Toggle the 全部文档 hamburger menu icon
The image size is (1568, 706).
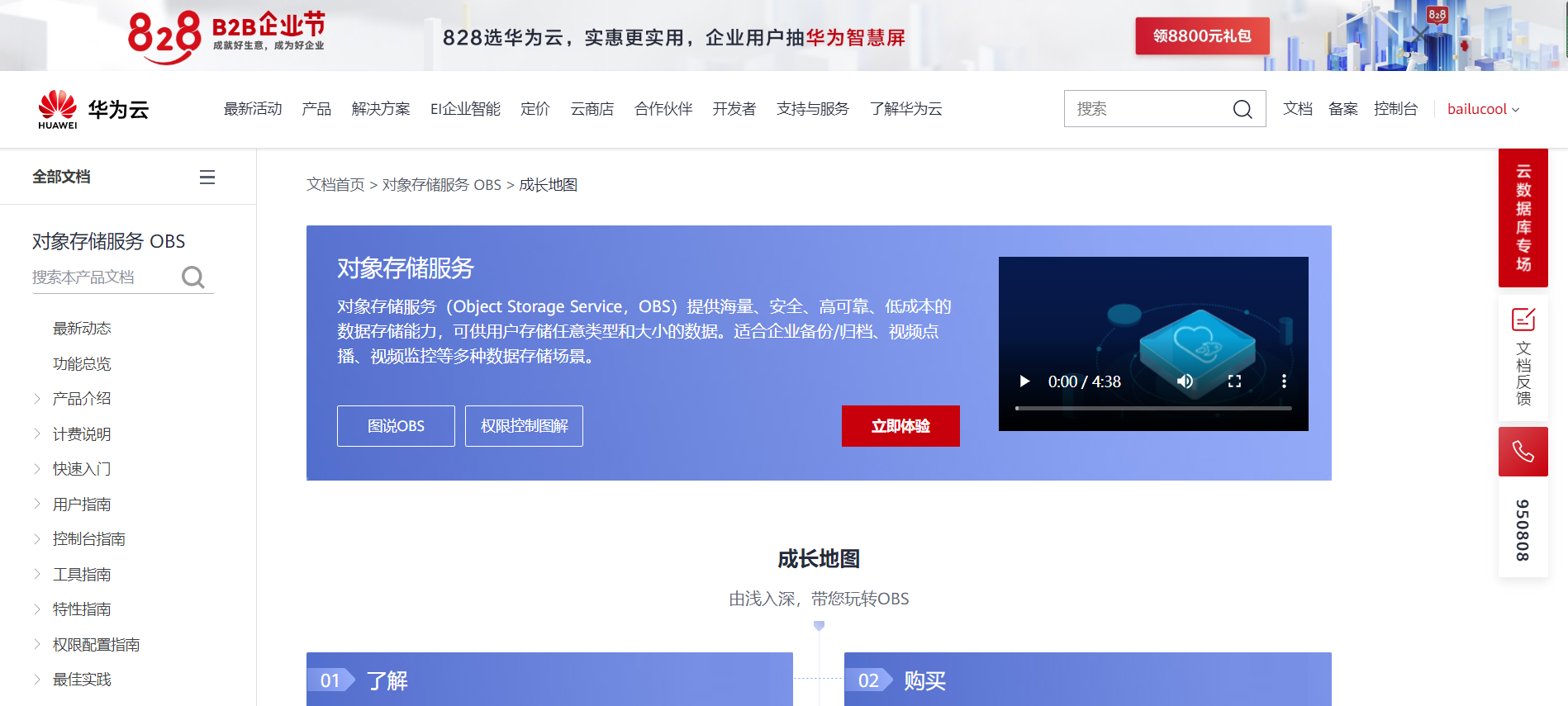click(x=207, y=177)
